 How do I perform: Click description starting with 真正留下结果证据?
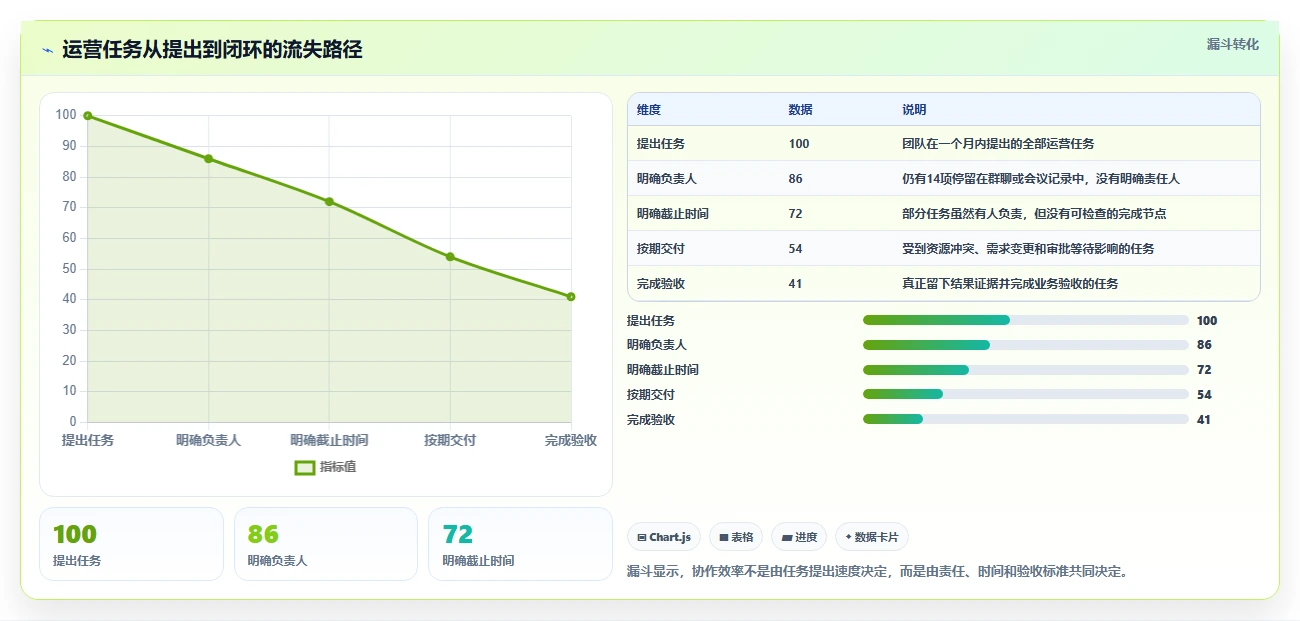pyautogui.click(x=1010, y=284)
